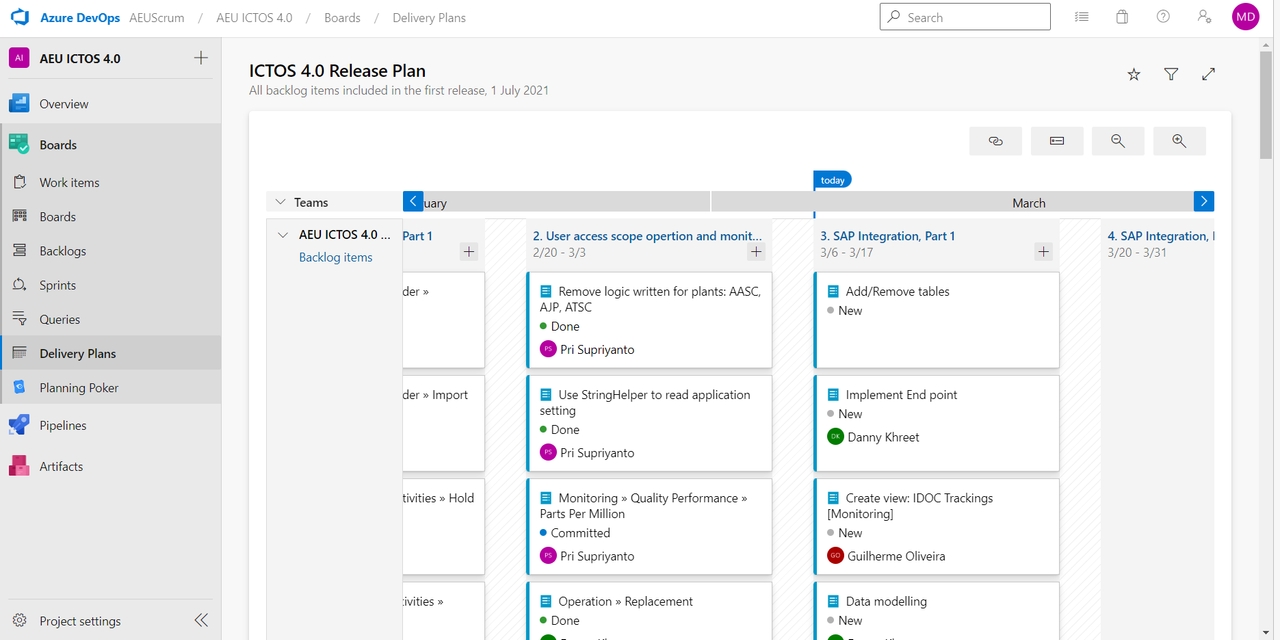Click the favorite star icon for plan
The height and width of the screenshot is (640, 1280).
1134,74
